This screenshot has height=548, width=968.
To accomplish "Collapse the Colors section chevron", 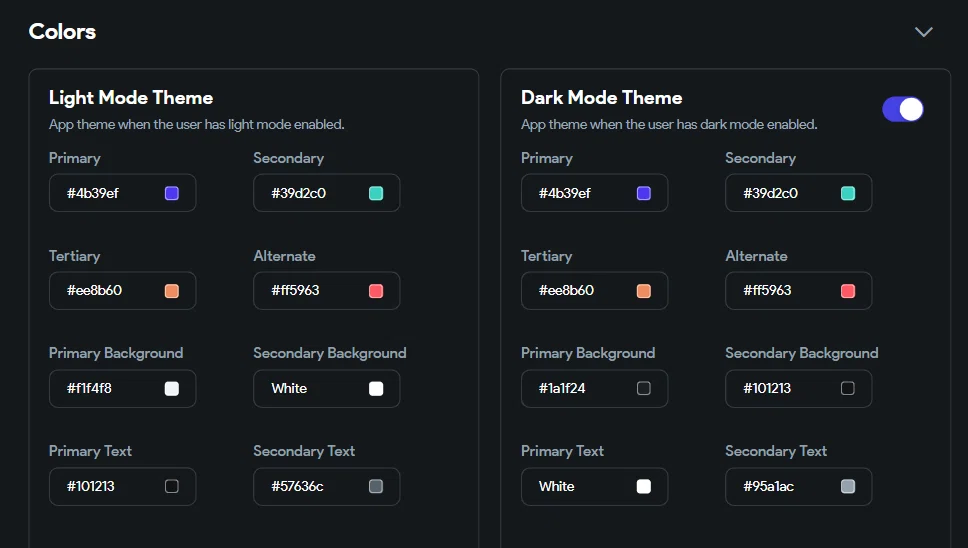I will click(x=924, y=32).
